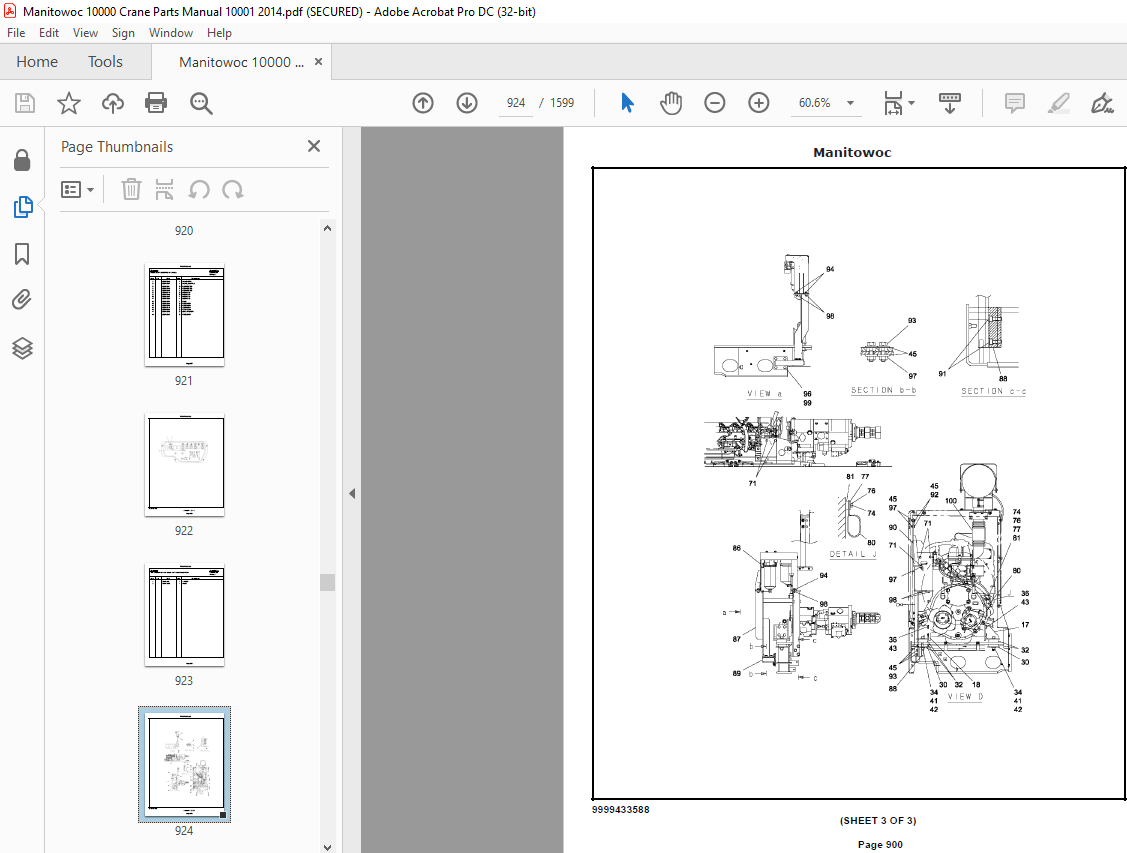Open the Attachments paperclip panel
This screenshot has height=853, width=1127.
[22, 300]
